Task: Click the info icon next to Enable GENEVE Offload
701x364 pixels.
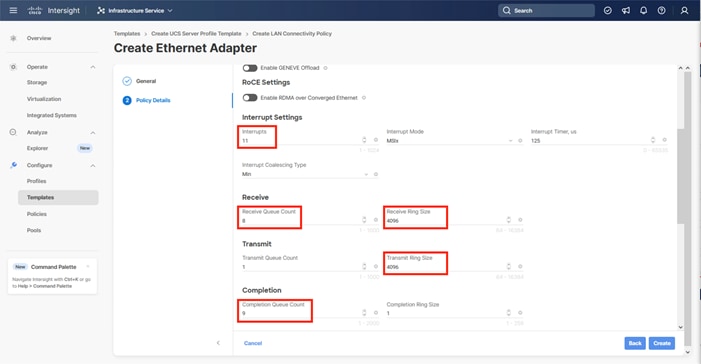Action: (325, 68)
